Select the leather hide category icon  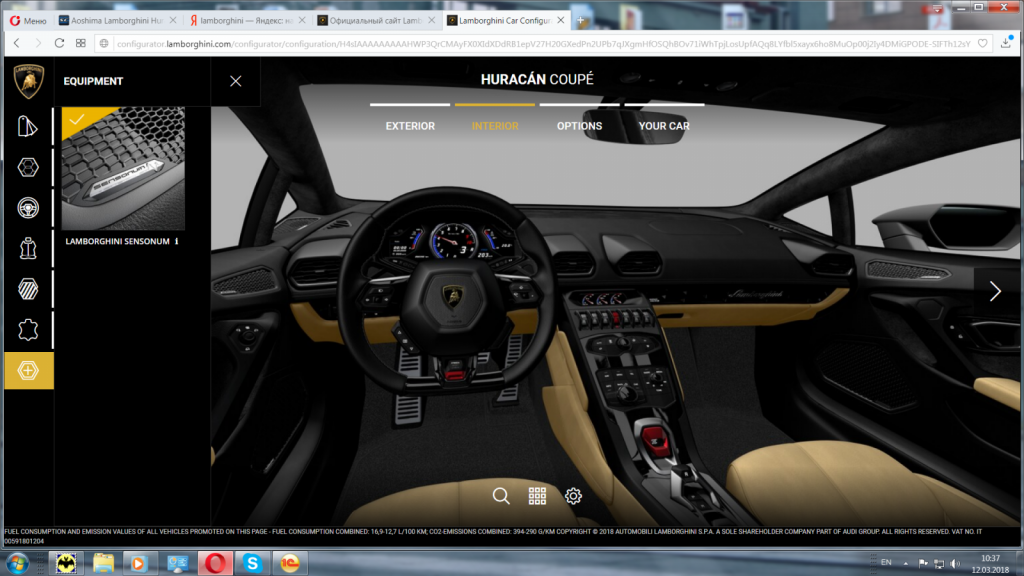click(28, 329)
